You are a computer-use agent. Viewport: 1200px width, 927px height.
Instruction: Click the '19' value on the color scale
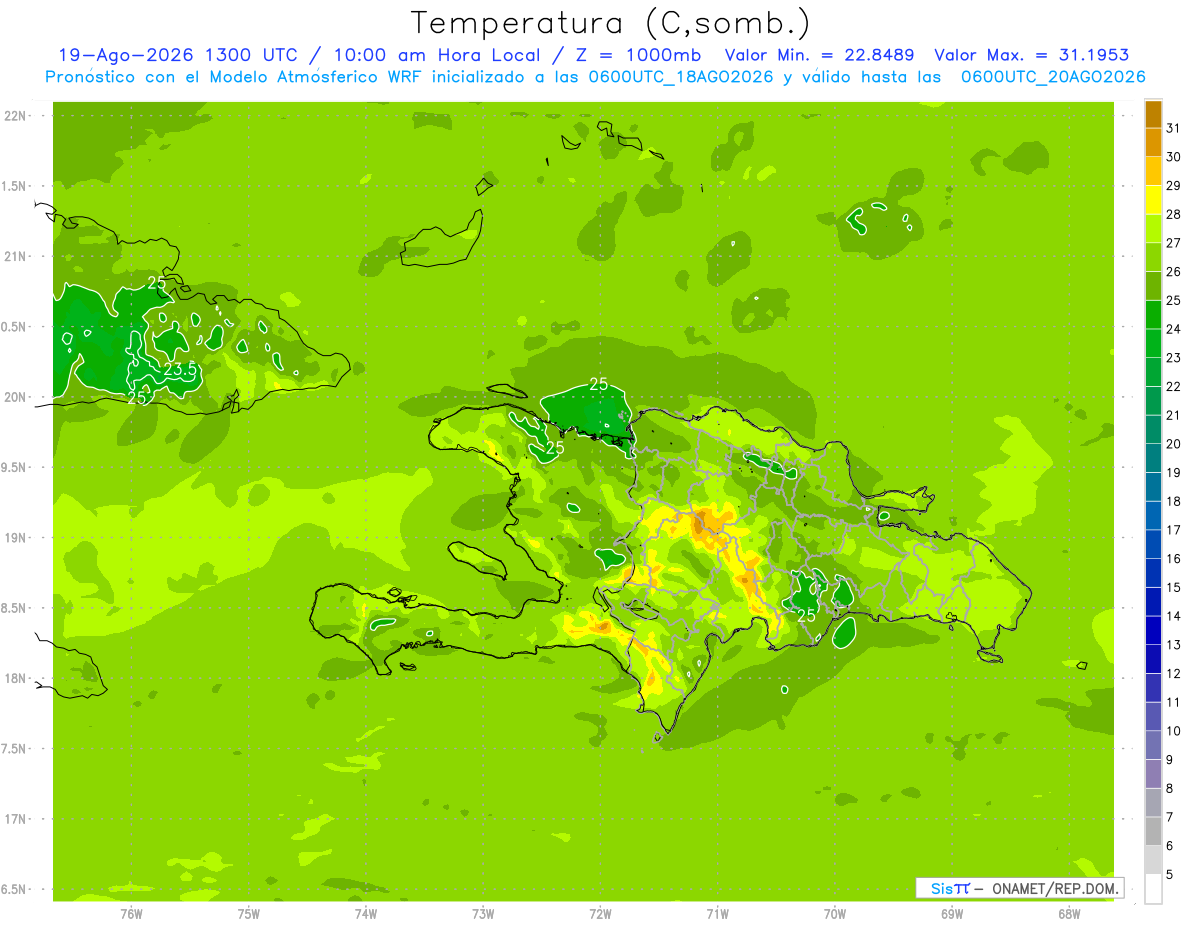click(1174, 473)
